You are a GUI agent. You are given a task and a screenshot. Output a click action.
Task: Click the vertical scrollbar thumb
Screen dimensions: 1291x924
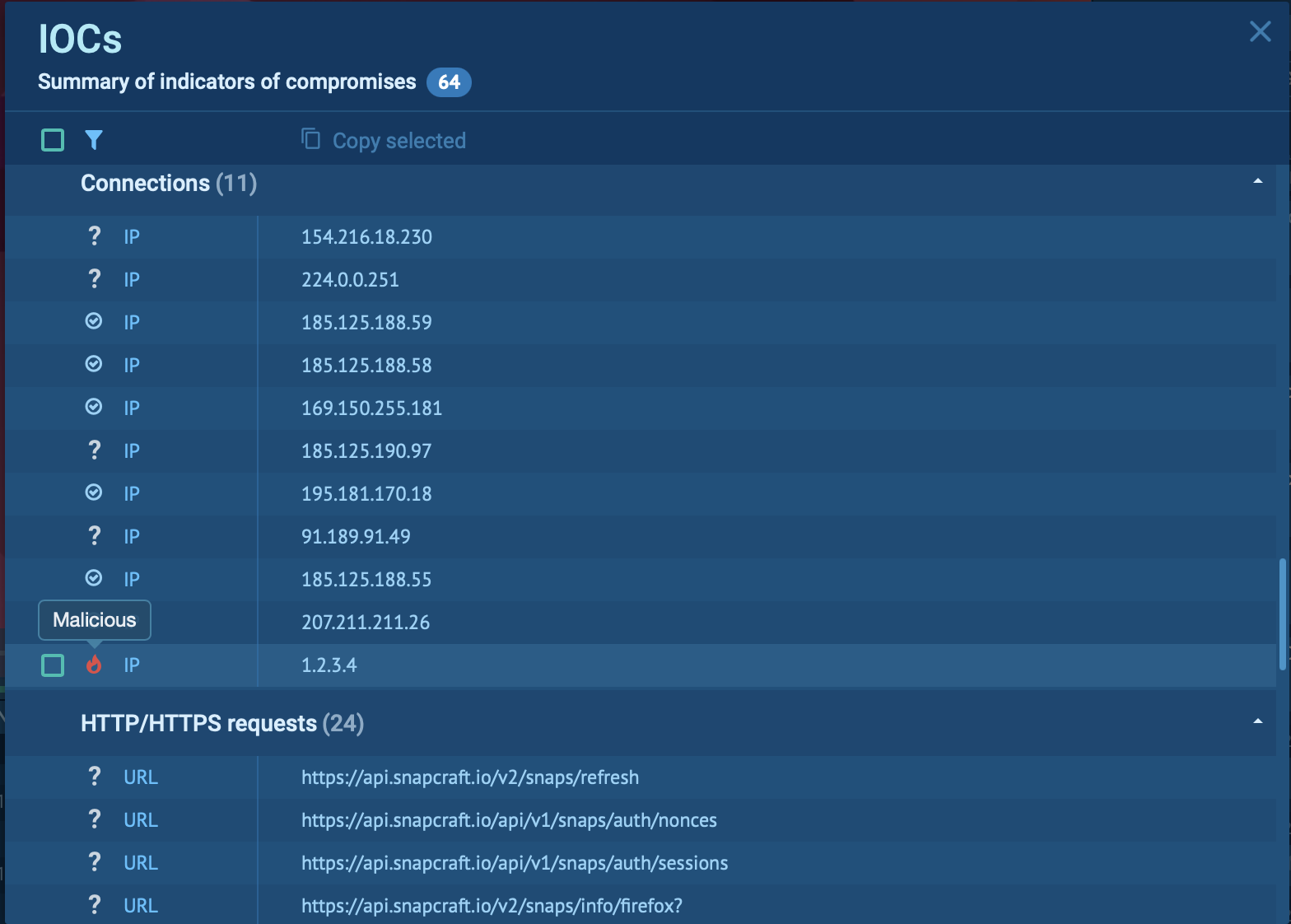[1282, 614]
